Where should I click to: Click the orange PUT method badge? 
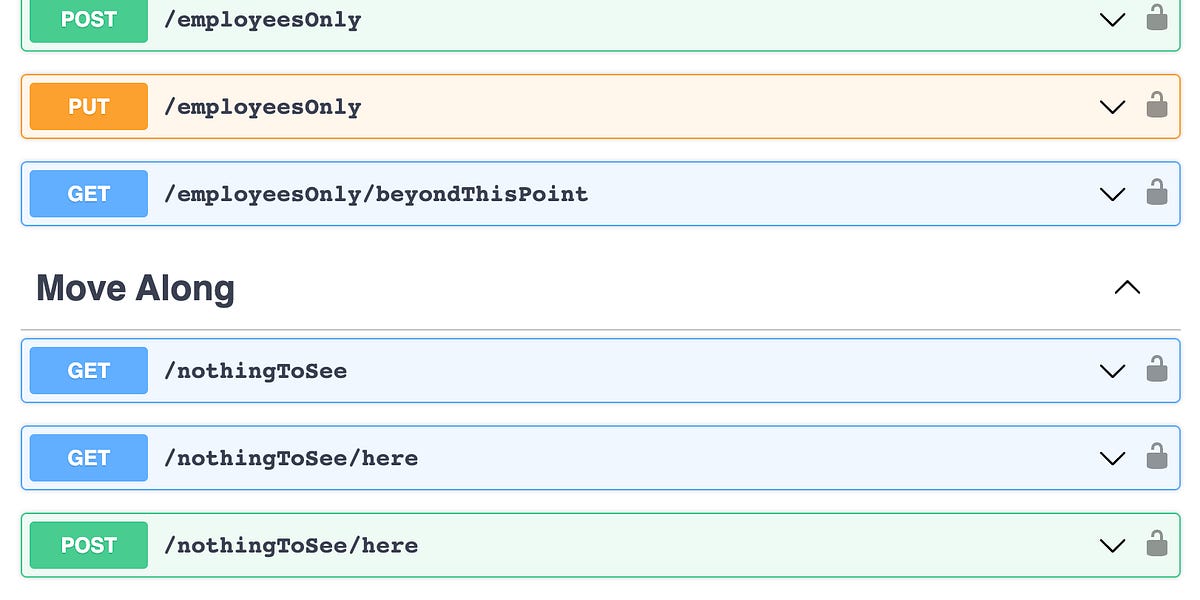pos(88,106)
